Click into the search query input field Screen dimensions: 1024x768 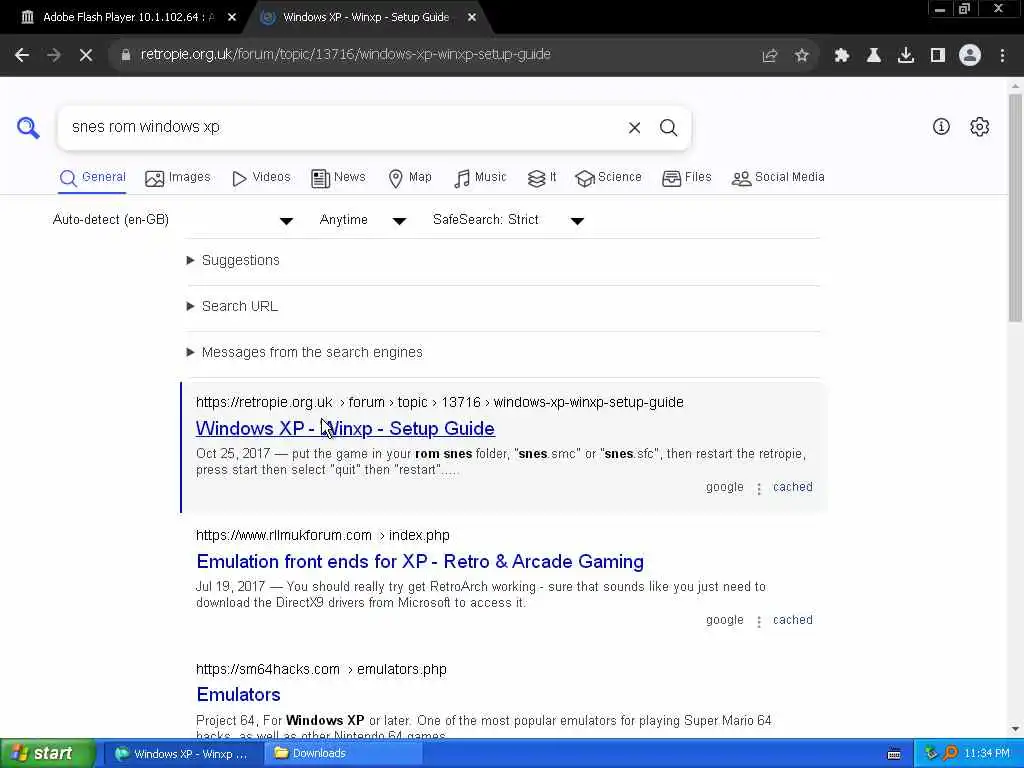click(343, 127)
